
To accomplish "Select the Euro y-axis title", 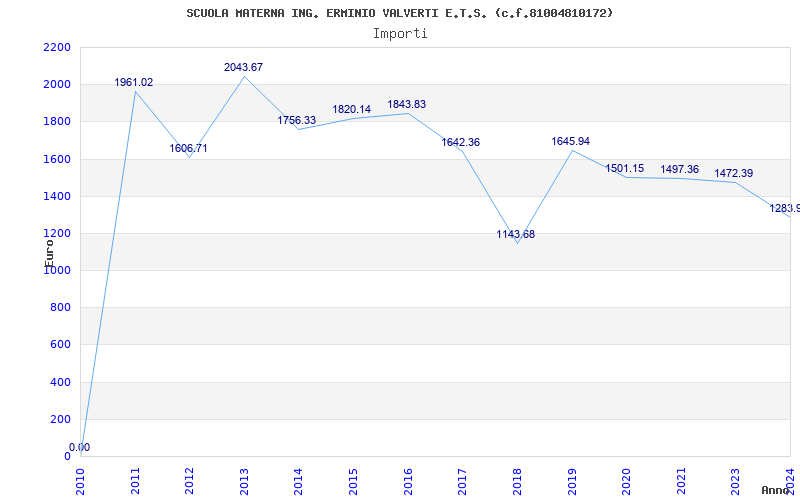I will [49, 253].
